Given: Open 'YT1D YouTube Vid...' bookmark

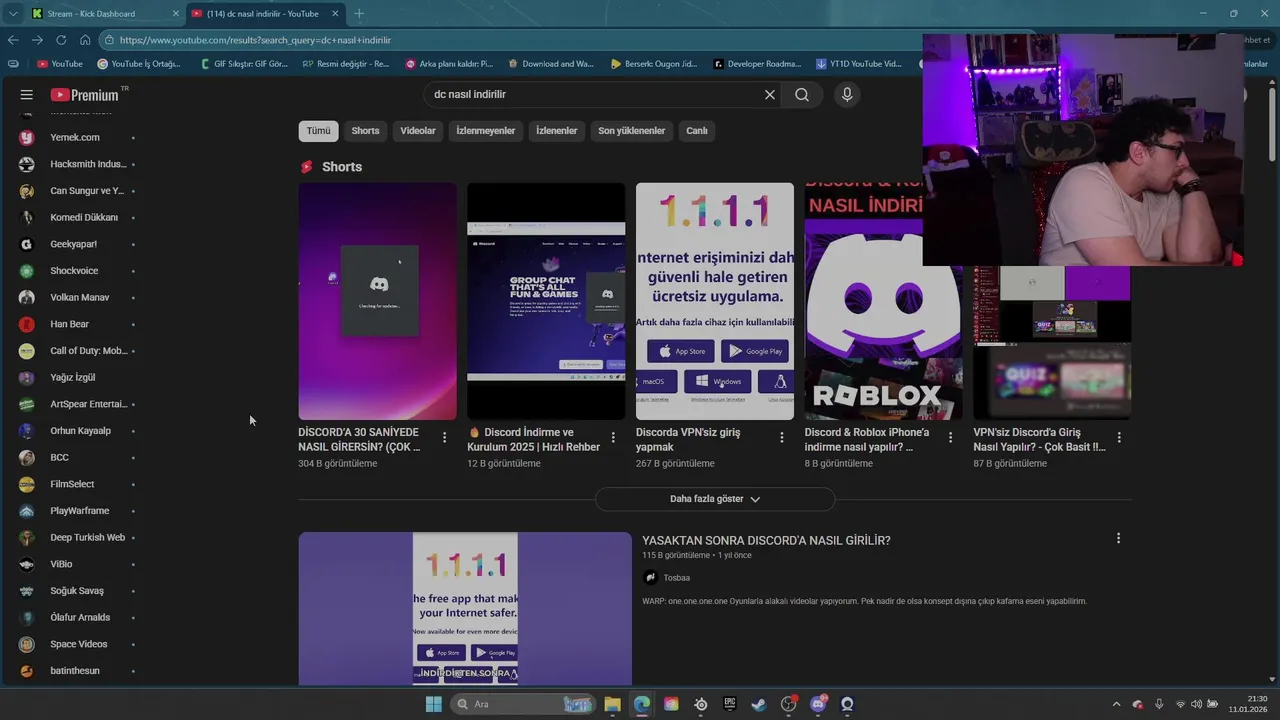Looking at the screenshot, I should pyautogui.click(x=859, y=64).
